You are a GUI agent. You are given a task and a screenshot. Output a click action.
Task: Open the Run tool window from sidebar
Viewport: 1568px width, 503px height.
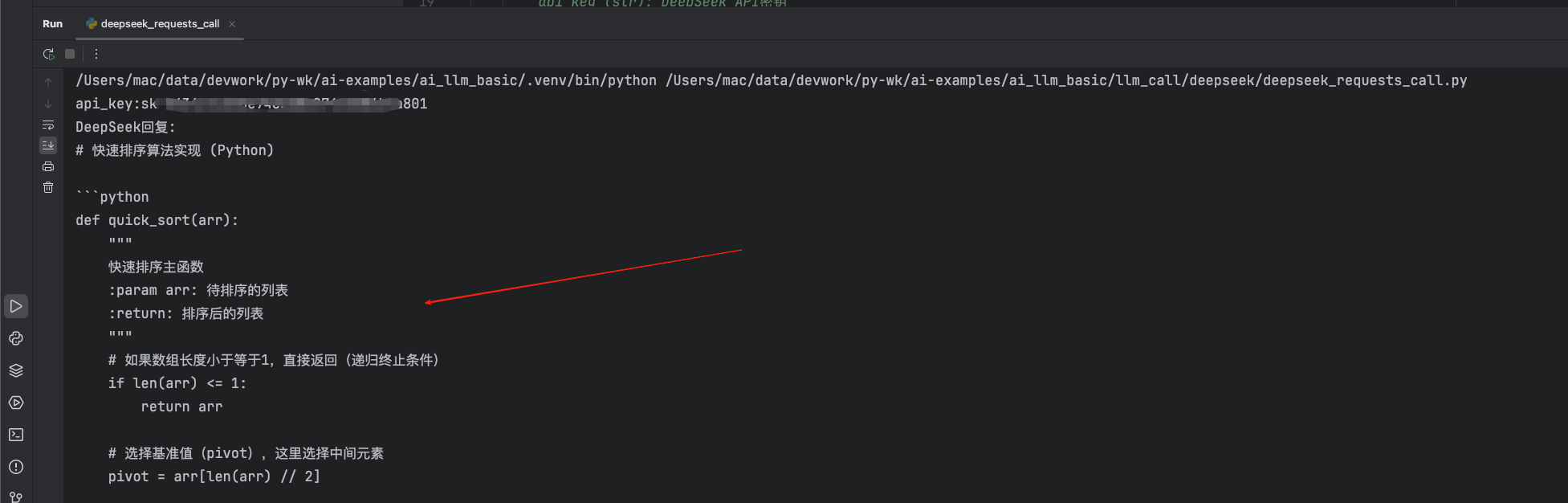coord(16,306)
